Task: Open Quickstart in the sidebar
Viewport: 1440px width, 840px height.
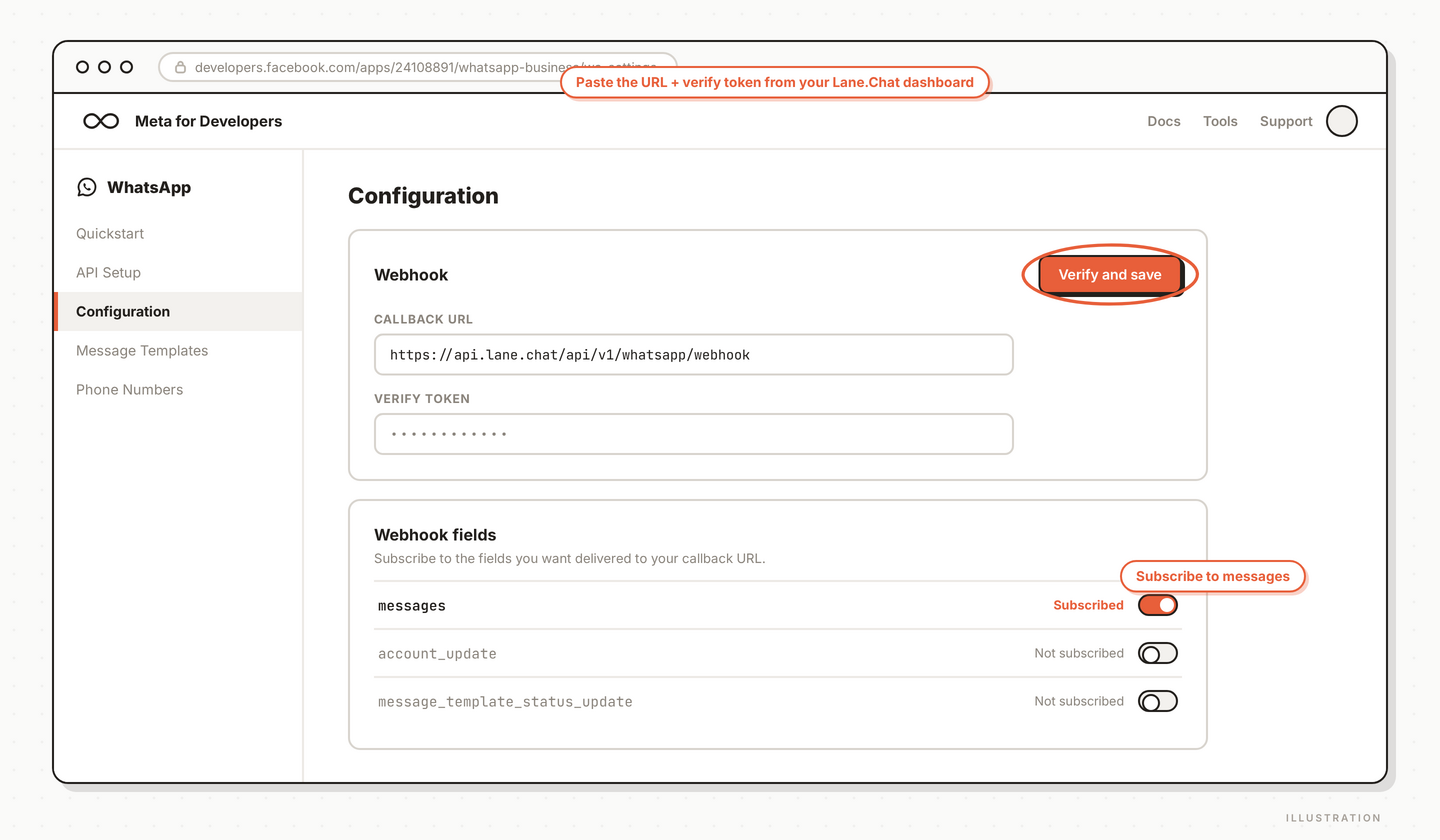Action: click(x=110, y=234)
